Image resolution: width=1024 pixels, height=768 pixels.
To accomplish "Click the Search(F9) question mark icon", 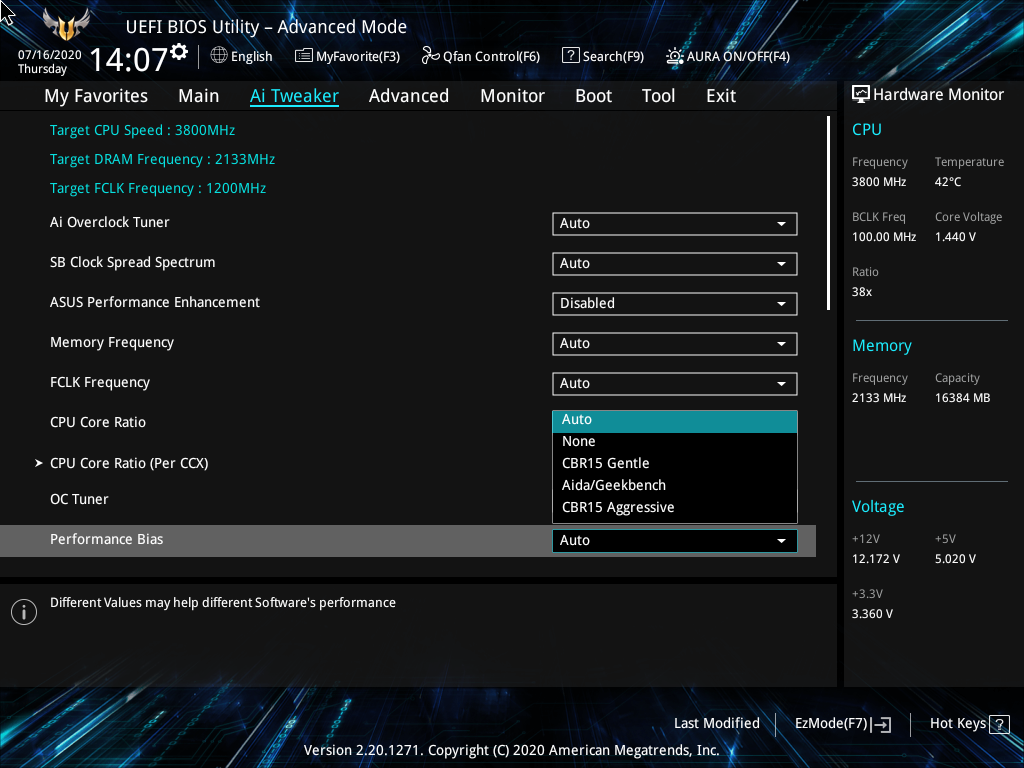I will [570, 56].
